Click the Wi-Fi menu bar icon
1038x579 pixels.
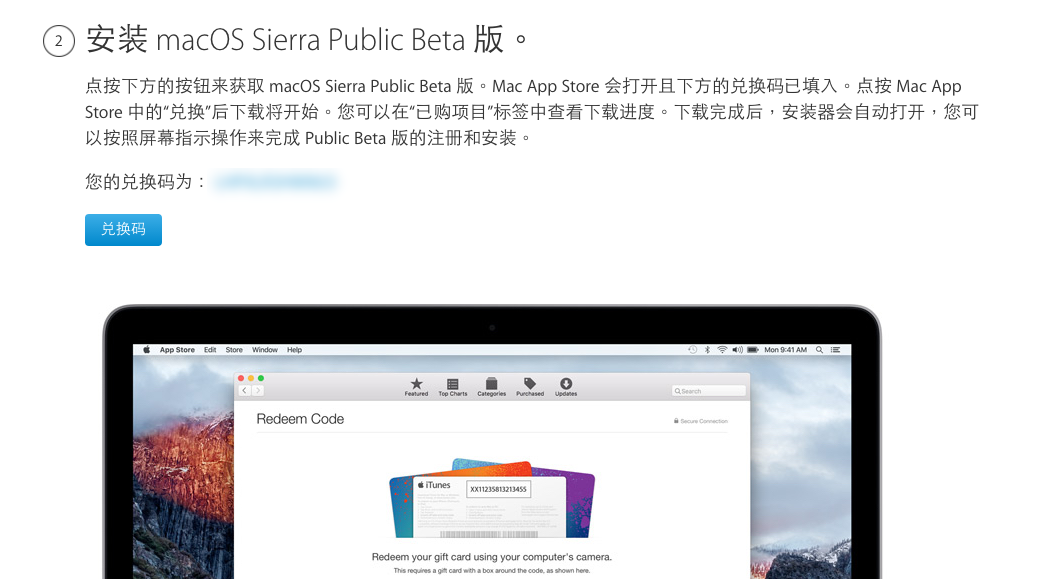(x=722, y=349)
